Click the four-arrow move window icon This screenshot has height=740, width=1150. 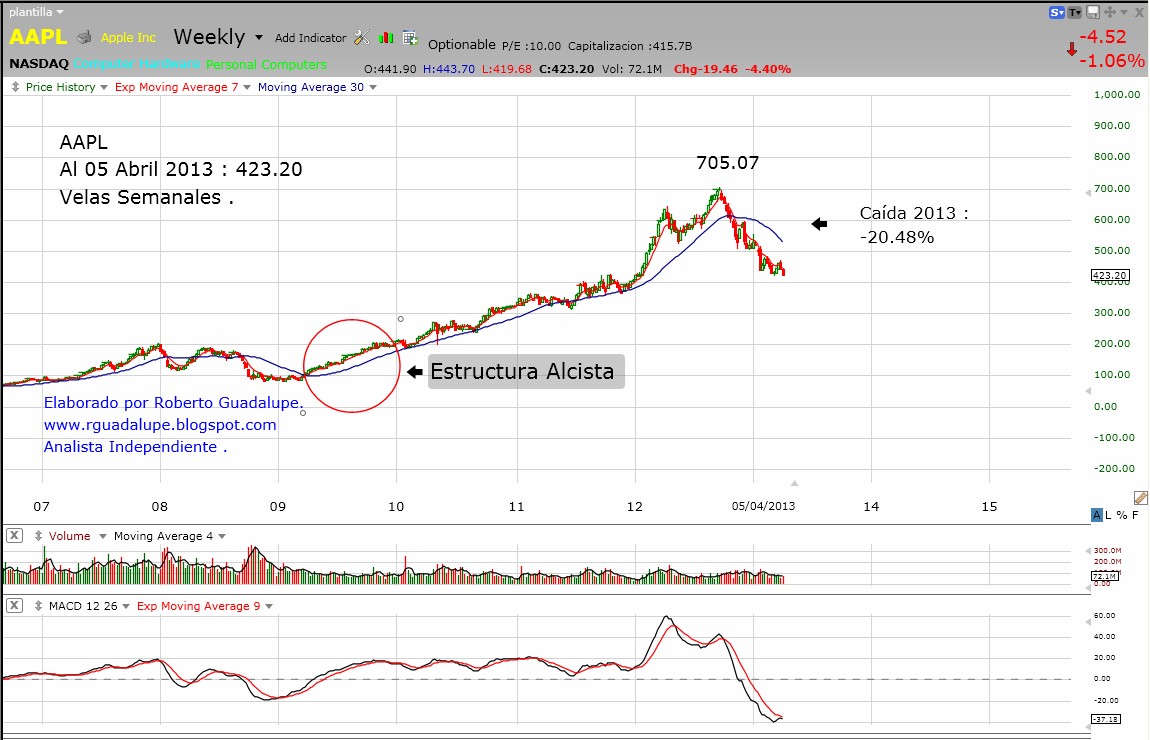point(1110,12)
